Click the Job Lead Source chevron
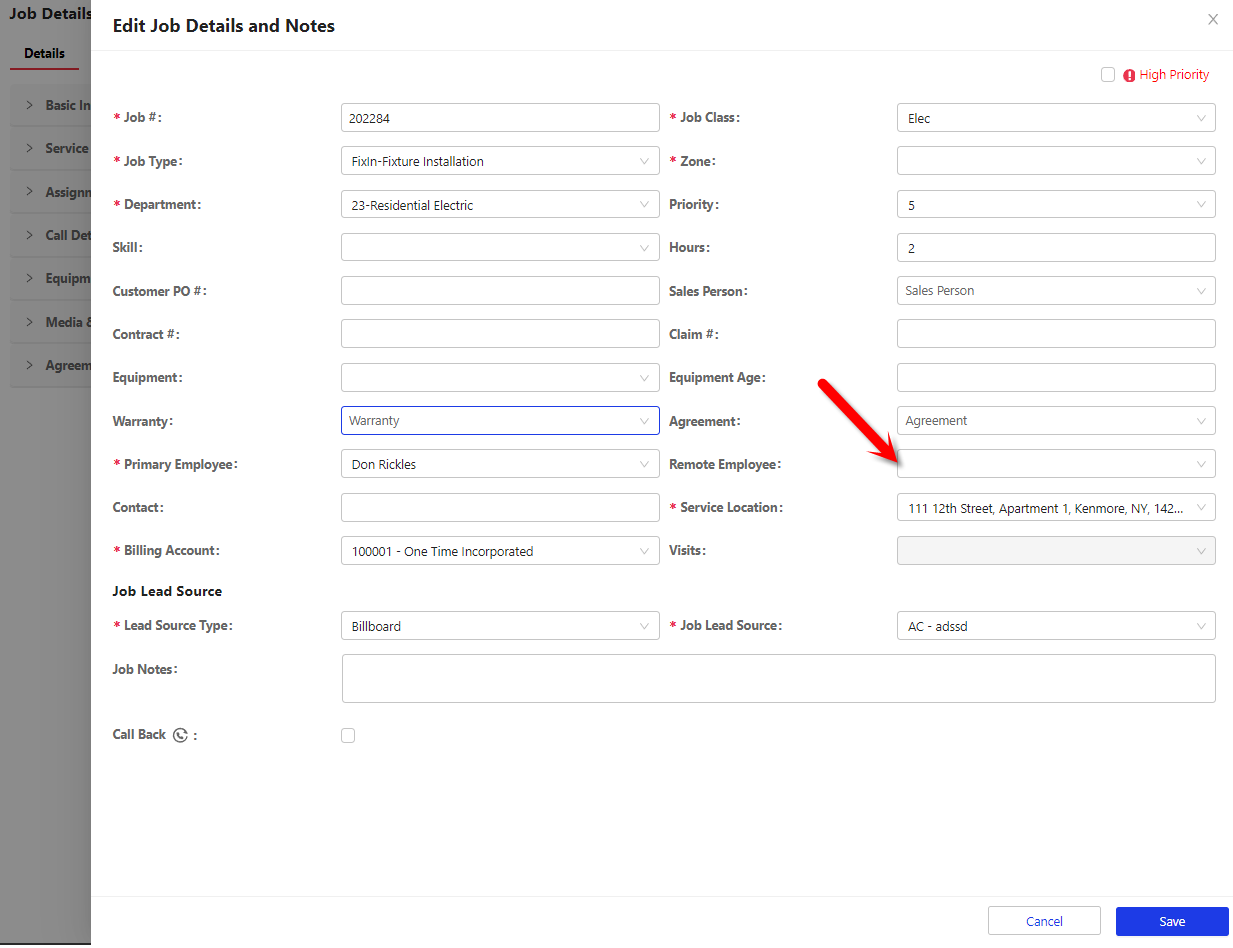This screenshot has width=1233, height=948. coord(1201,626)
